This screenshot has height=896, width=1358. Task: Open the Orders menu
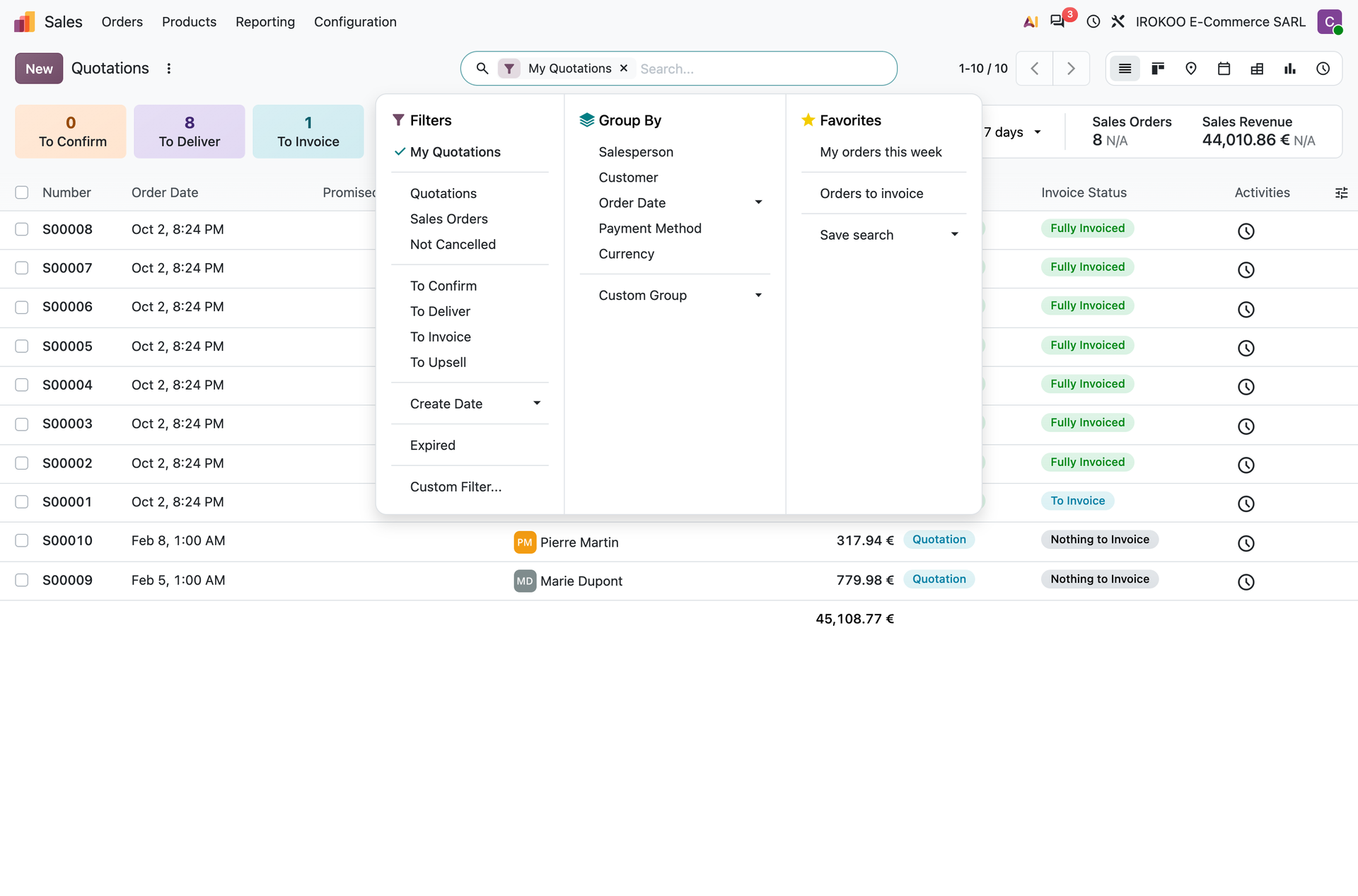click(122, 22)
